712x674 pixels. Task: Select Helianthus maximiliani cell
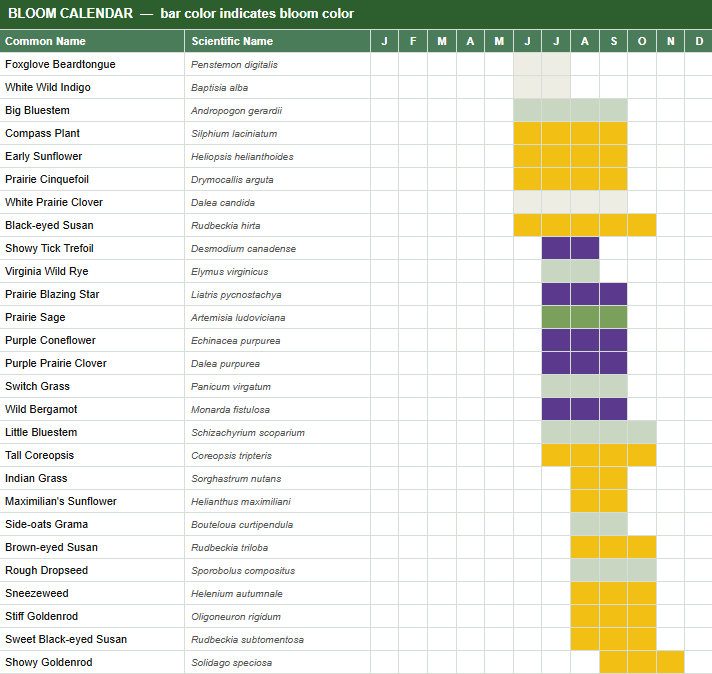coord(277,501)
